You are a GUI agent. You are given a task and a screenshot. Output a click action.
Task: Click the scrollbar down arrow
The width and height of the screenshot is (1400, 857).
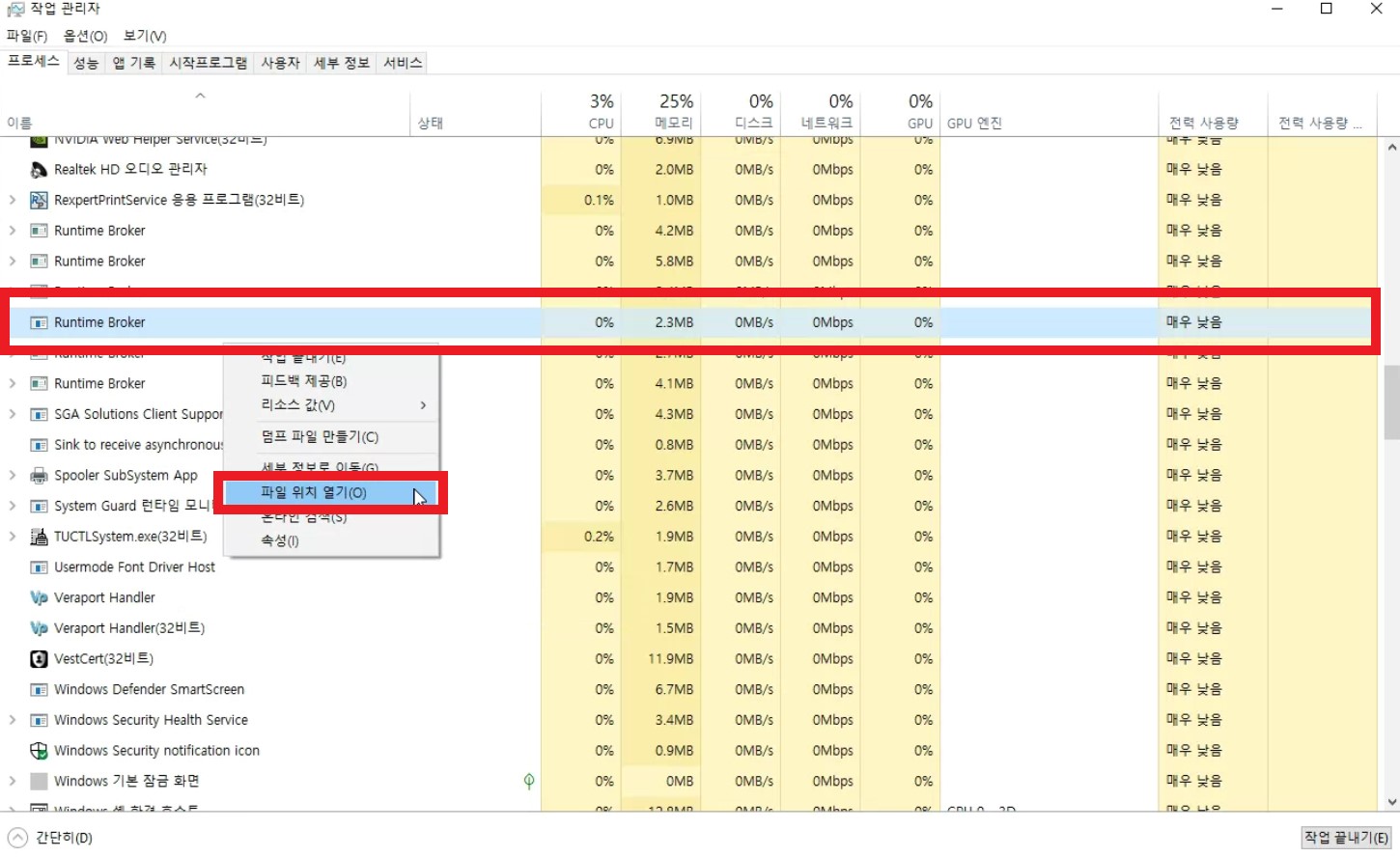click(1391, 802)
